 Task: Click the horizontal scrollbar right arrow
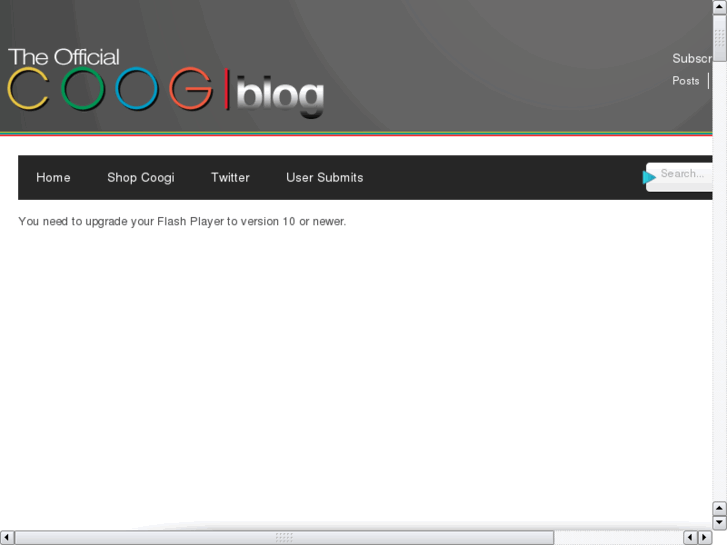click(x=705, y=538)
